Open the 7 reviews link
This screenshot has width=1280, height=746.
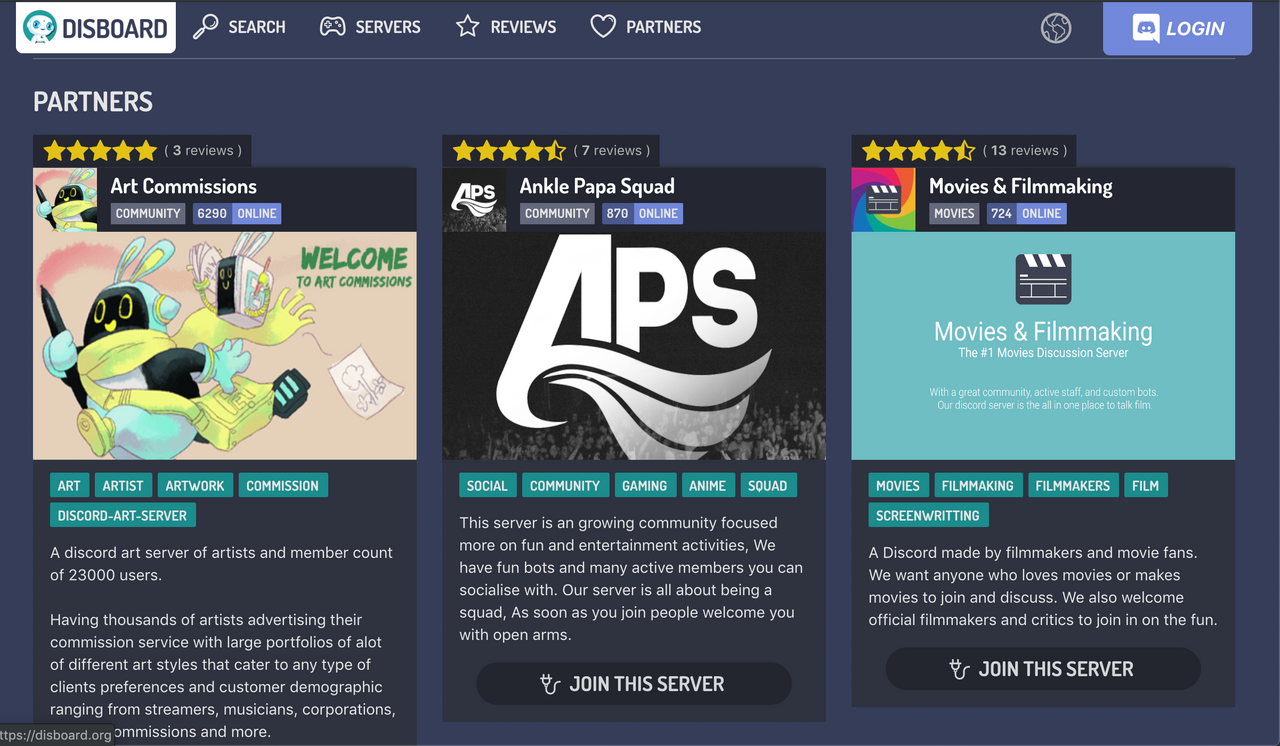coord(612,151)
